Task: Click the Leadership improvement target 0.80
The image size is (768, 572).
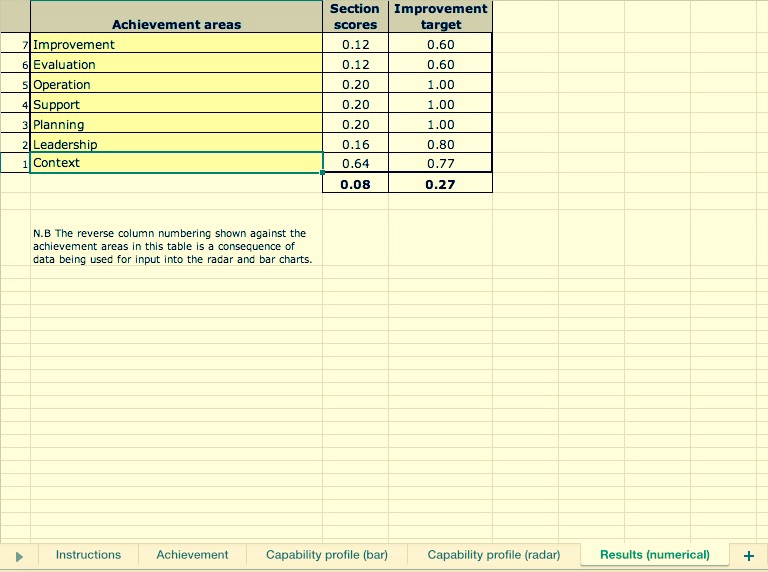Action: (x=439, y=144)
